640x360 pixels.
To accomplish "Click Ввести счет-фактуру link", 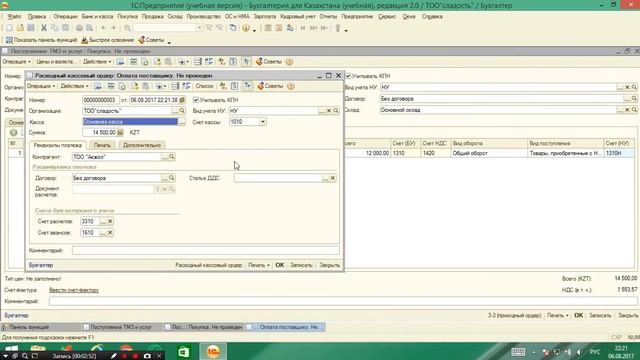I will click(x=74, y=290).
